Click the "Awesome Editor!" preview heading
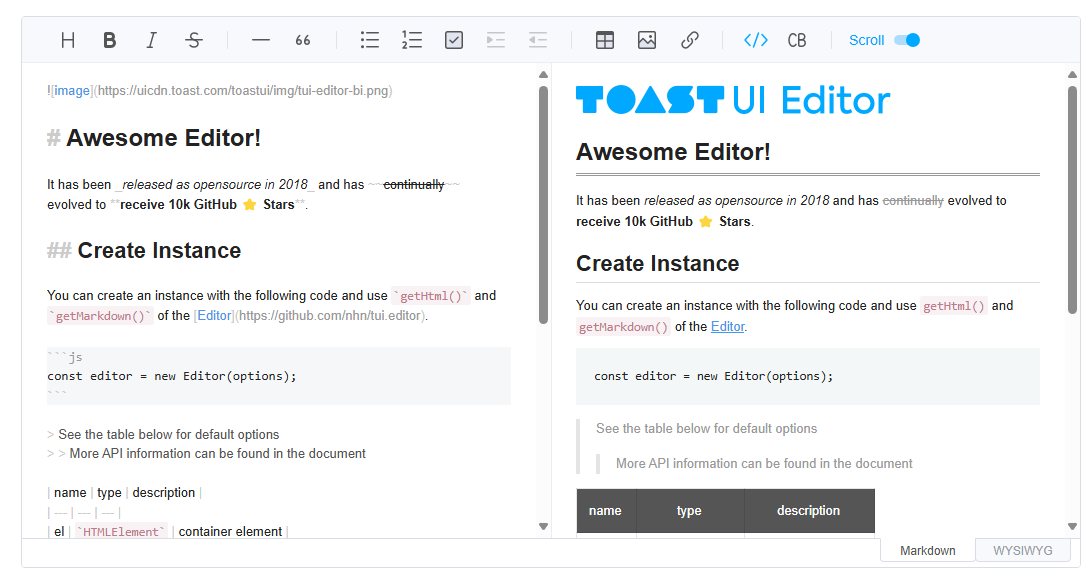 pos(673,152)
